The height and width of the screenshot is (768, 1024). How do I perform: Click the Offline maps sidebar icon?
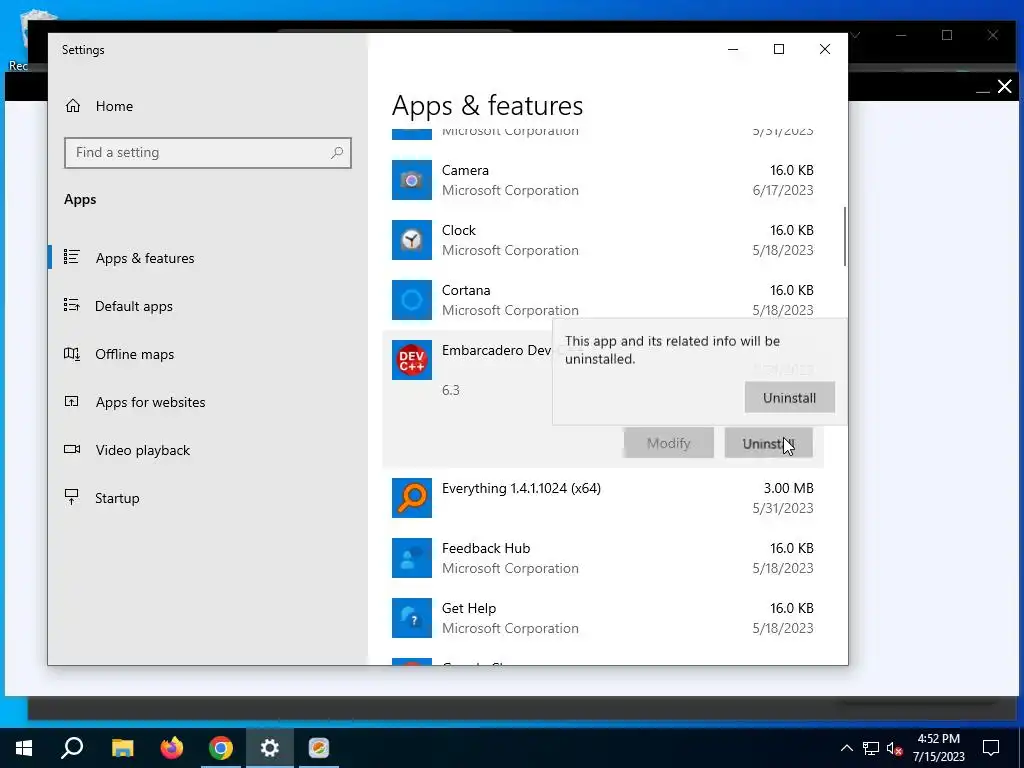pyautogui.click(x=72, y=354)
